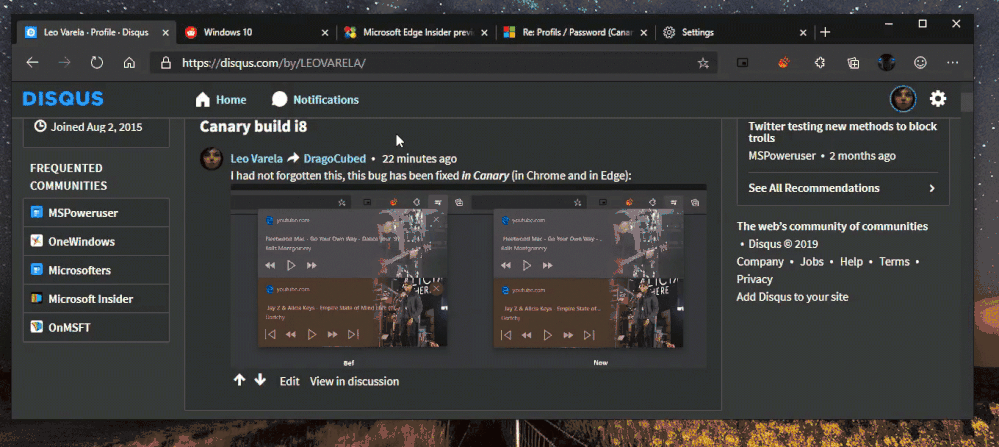Send feedback via the smiley icon
The height and width of the screenshot is (447, 999).
click(x=920, y=62)
